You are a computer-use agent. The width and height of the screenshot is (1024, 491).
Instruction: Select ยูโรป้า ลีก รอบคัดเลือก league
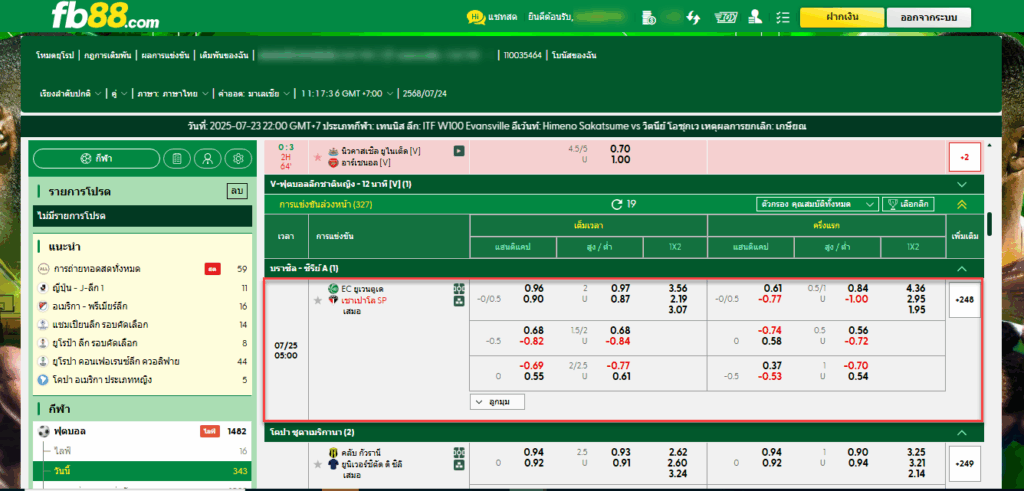[x=142, y=343]
